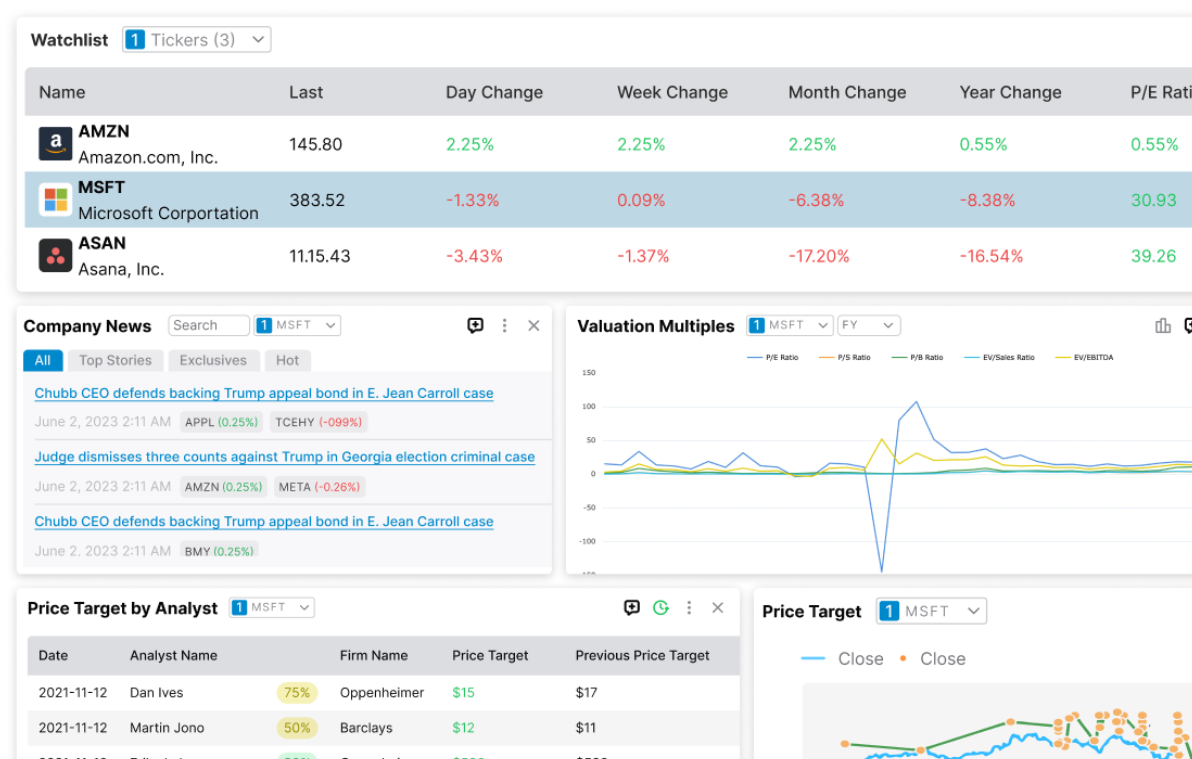The width and height of the screenshot is (1192, 759).
Task: Sort analyst table by Date header
Action: 53,655
